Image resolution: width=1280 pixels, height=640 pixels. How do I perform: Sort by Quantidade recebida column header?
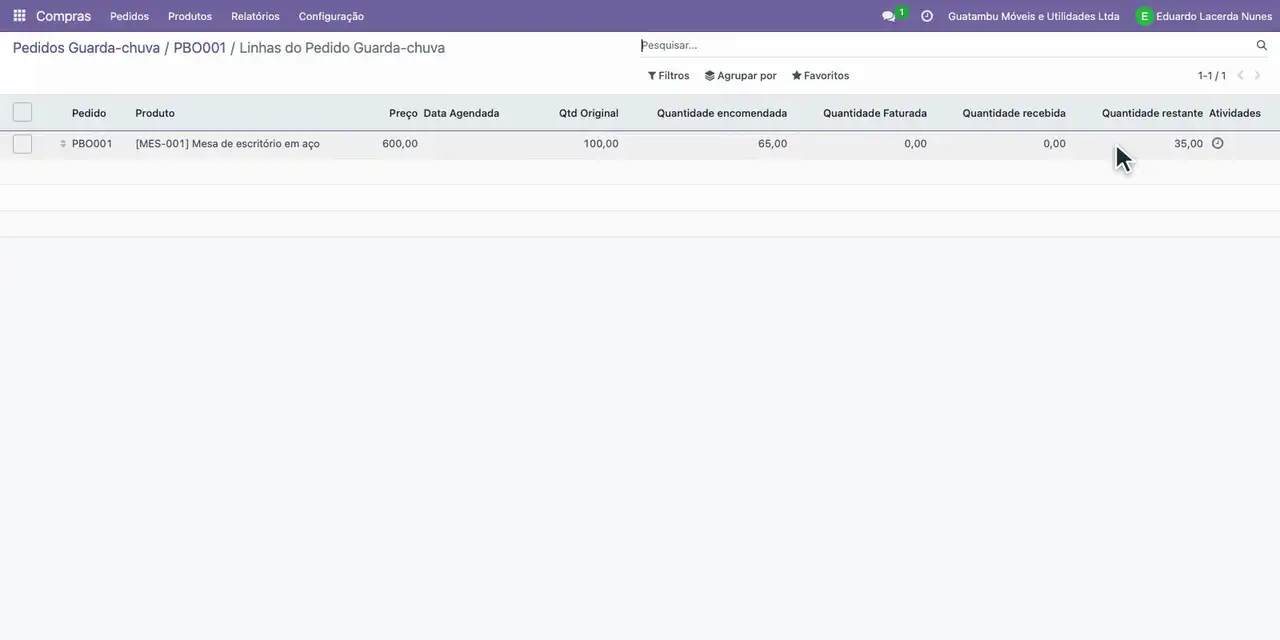[x=1014, y=113]
